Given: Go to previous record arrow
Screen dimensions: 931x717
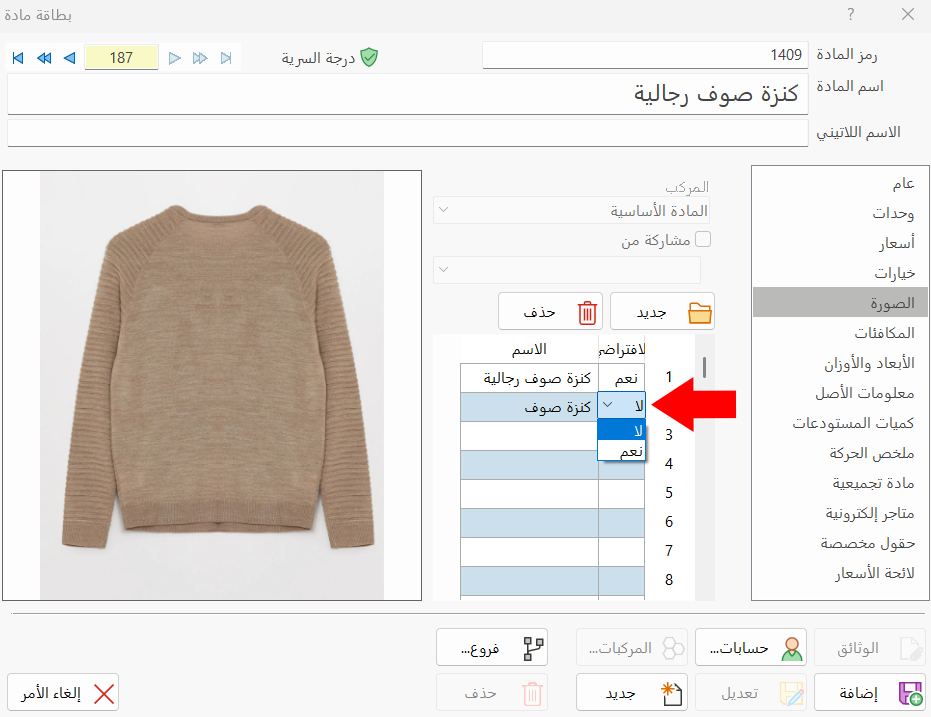Looking at the screenshot, I should coord(69,58).
